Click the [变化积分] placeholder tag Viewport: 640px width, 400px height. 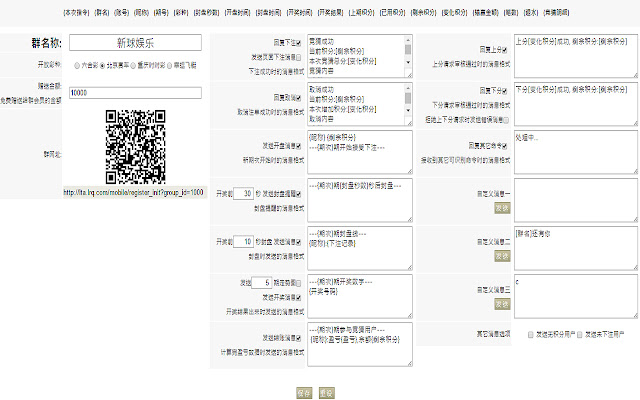455,13
